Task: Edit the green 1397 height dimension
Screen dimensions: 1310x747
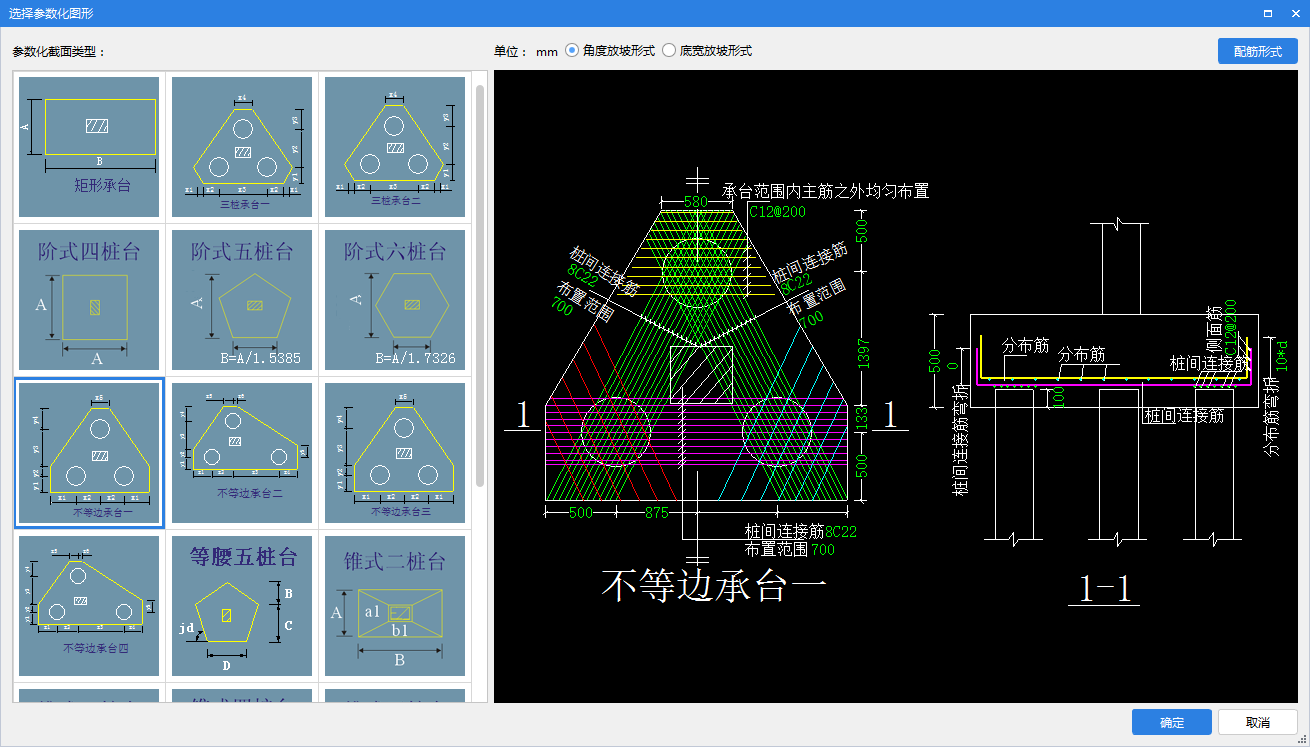Action: tap(865, 353)
